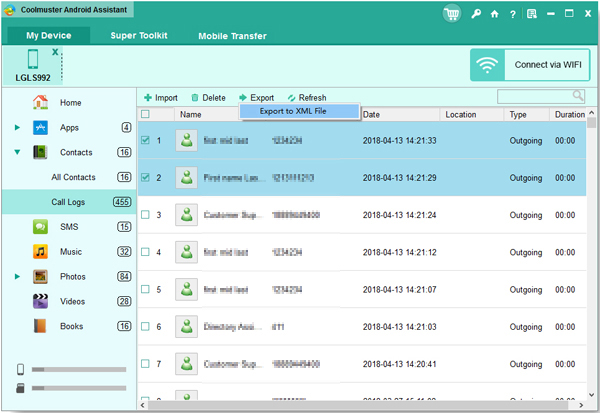The image size is (600, 413).
Task: Click the Delete button
Action: pos(209,98)
